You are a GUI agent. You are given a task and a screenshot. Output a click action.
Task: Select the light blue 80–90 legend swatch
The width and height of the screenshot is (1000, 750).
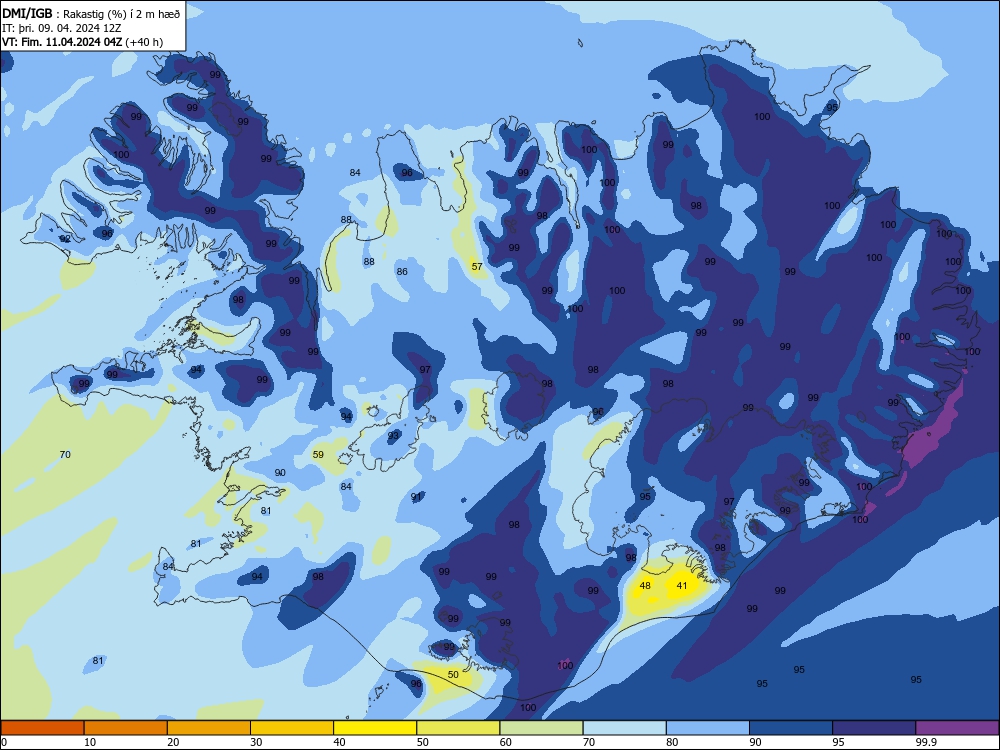tap(708, 728)
